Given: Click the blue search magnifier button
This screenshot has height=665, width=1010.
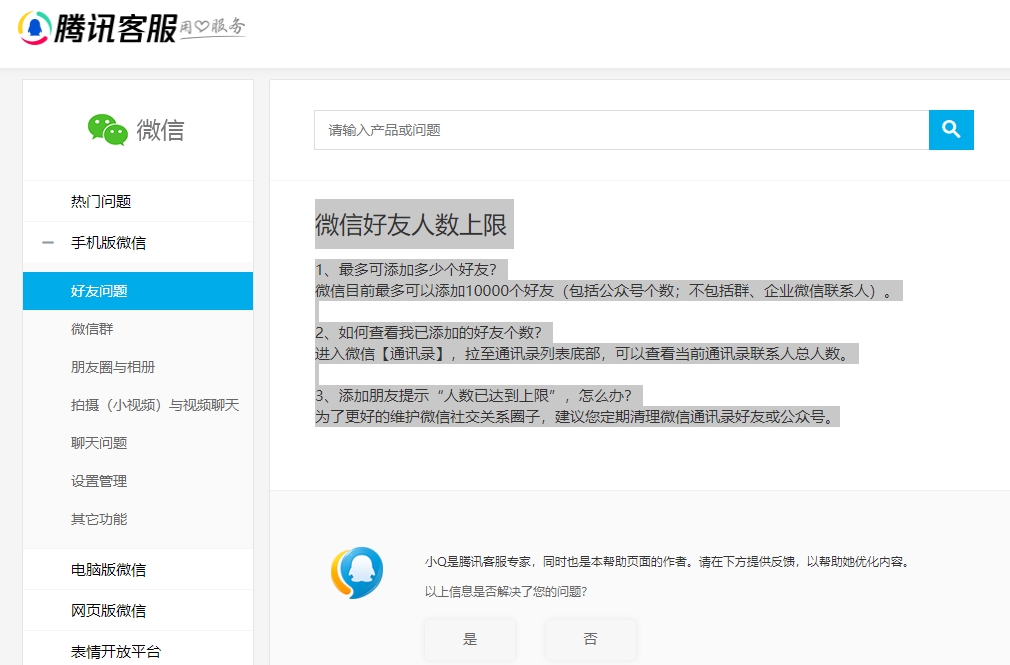Looking at the screenshot, I should tap(951, 130).
